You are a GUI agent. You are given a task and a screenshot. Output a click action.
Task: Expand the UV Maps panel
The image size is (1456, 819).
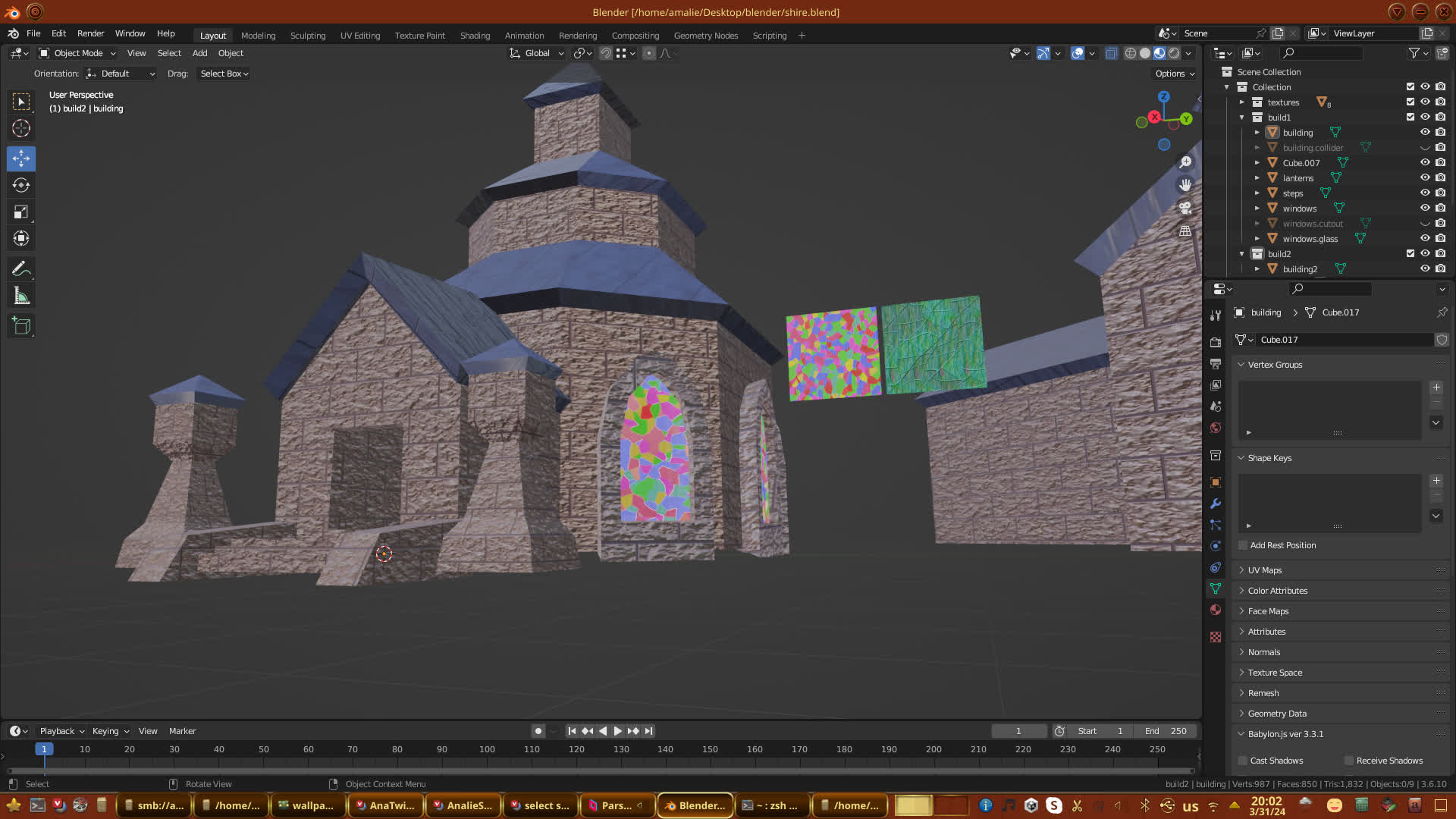[1264, 570]
